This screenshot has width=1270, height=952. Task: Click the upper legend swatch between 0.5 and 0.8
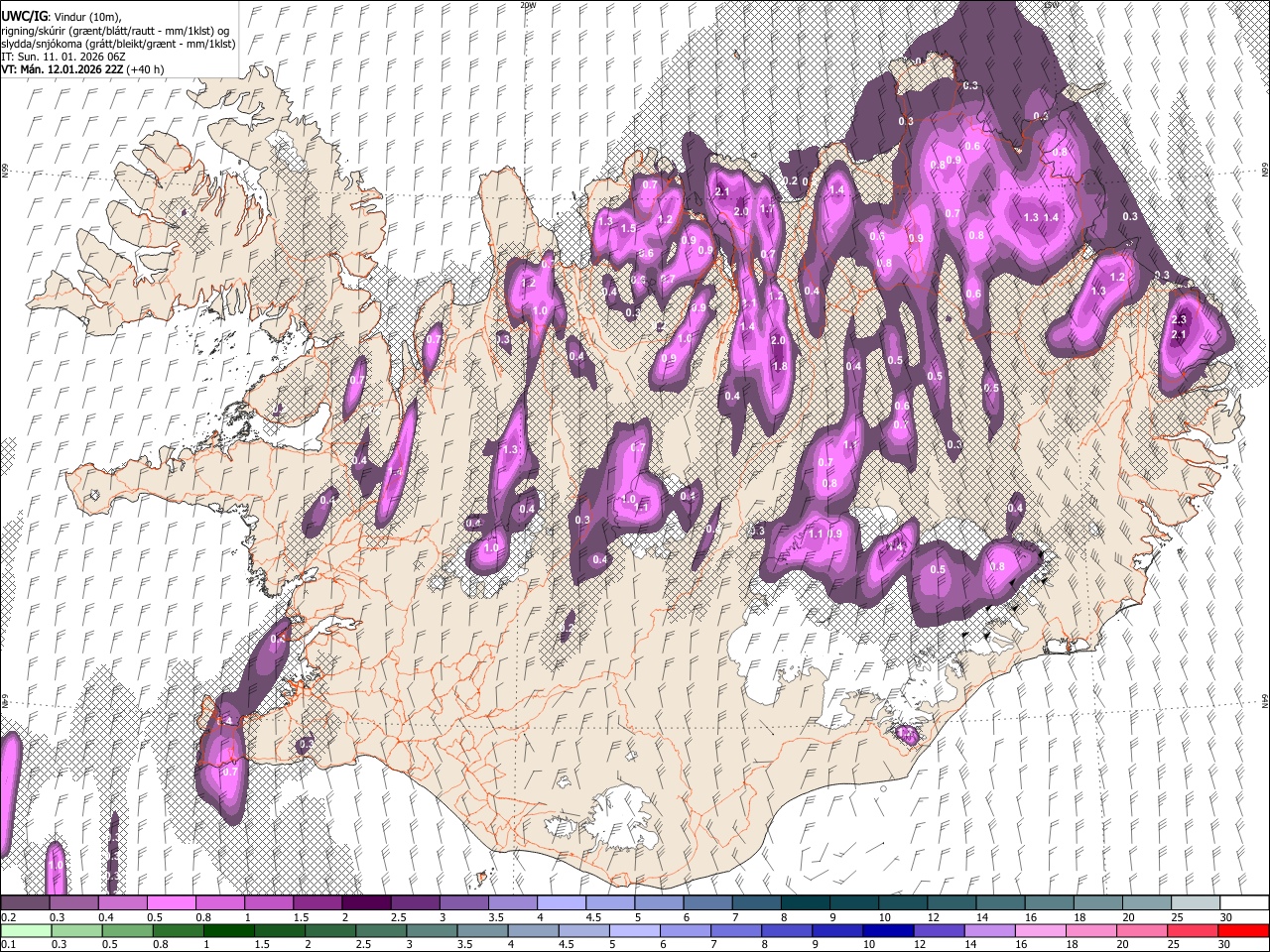(171, 903)
